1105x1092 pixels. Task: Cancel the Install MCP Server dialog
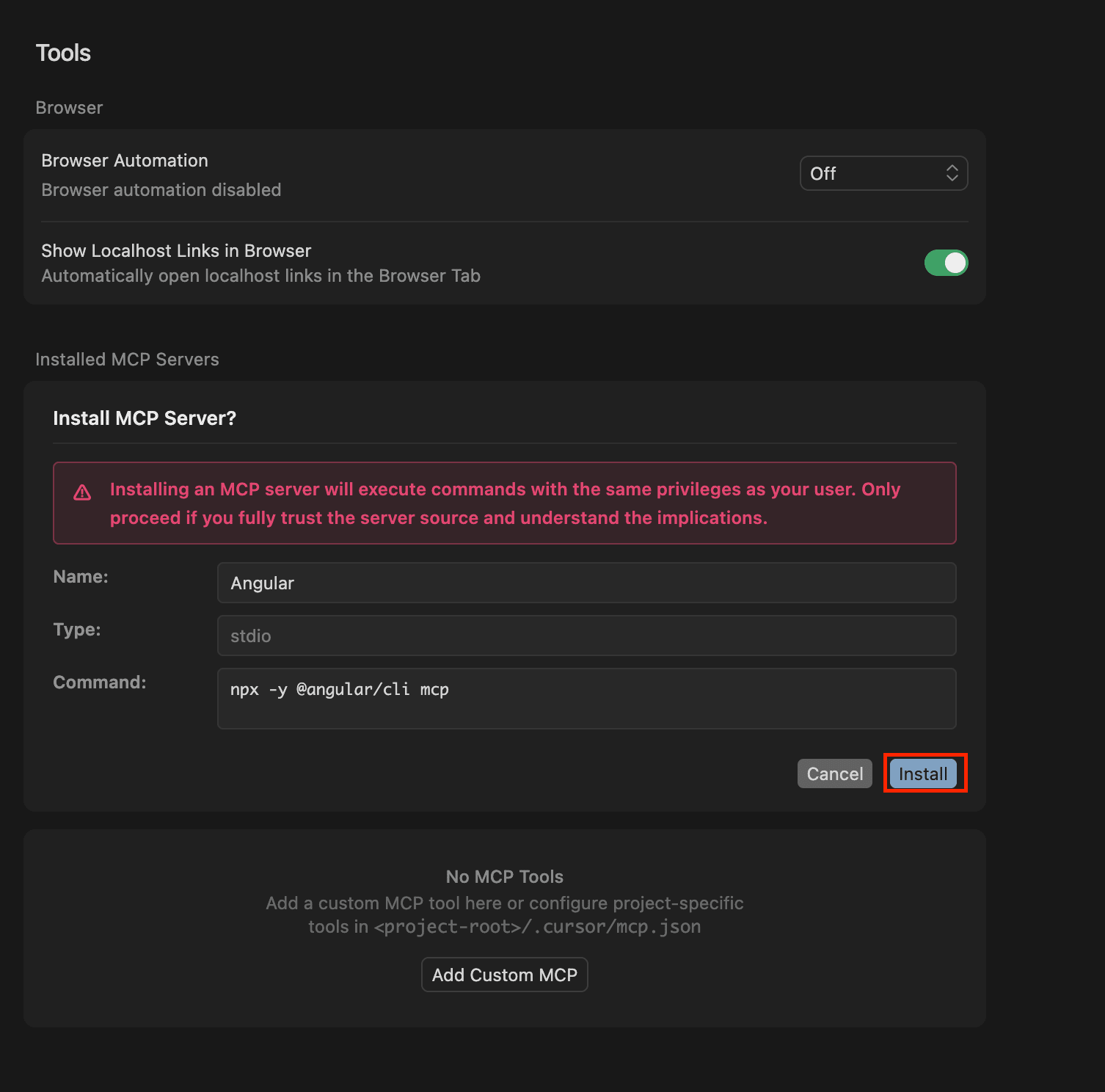[834, 773]
